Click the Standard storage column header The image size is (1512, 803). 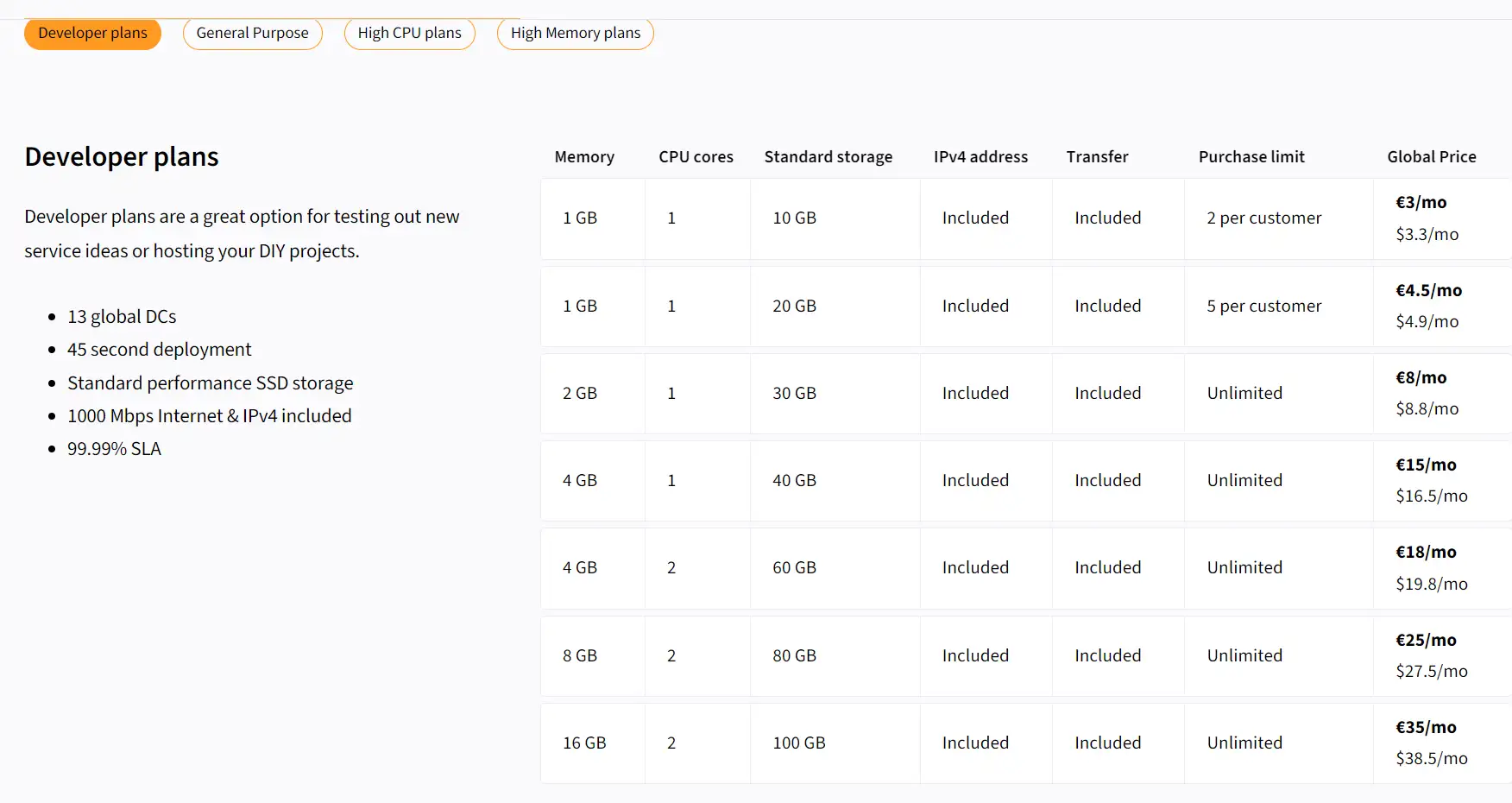[828, 157]
